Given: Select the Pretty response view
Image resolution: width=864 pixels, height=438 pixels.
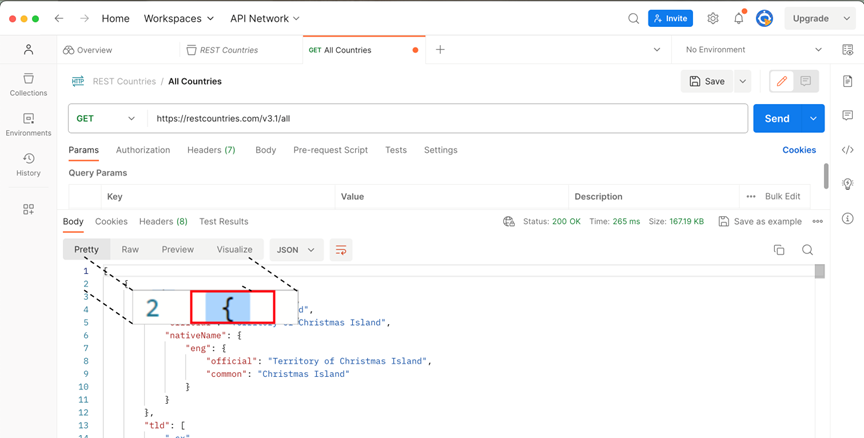Looking at the screenshot, I should click(86, 249).
